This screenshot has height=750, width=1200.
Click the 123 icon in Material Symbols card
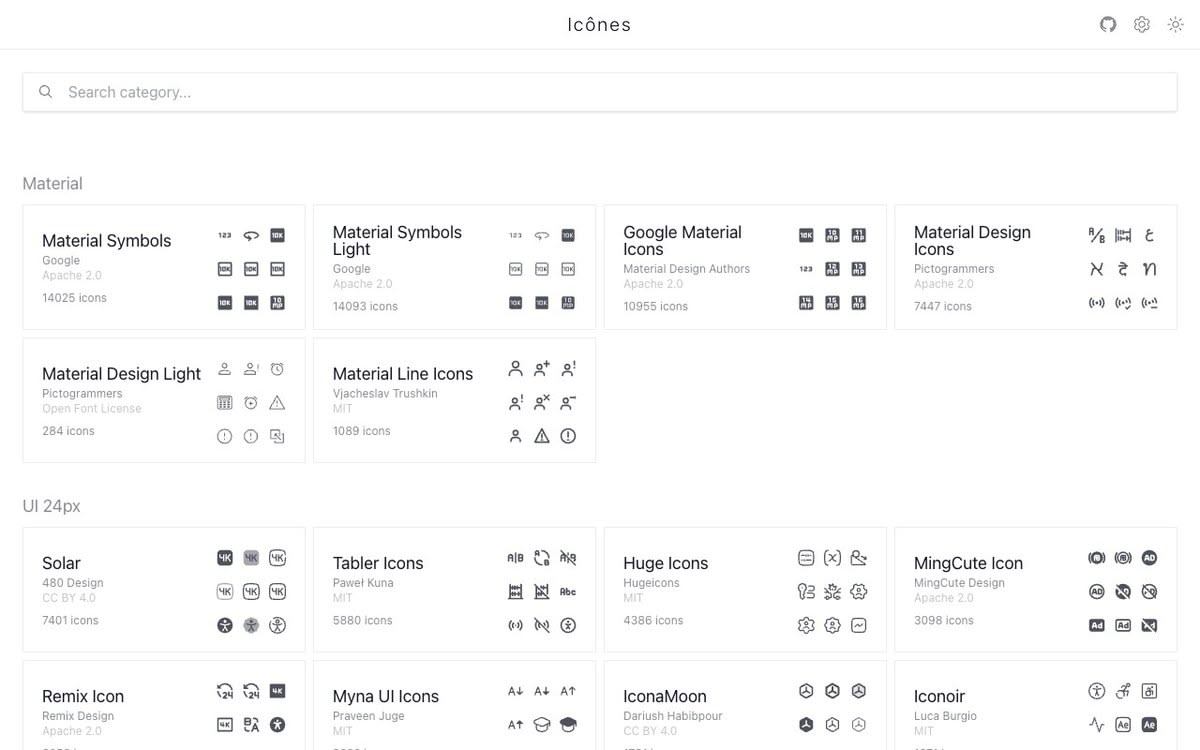[225, 236]
